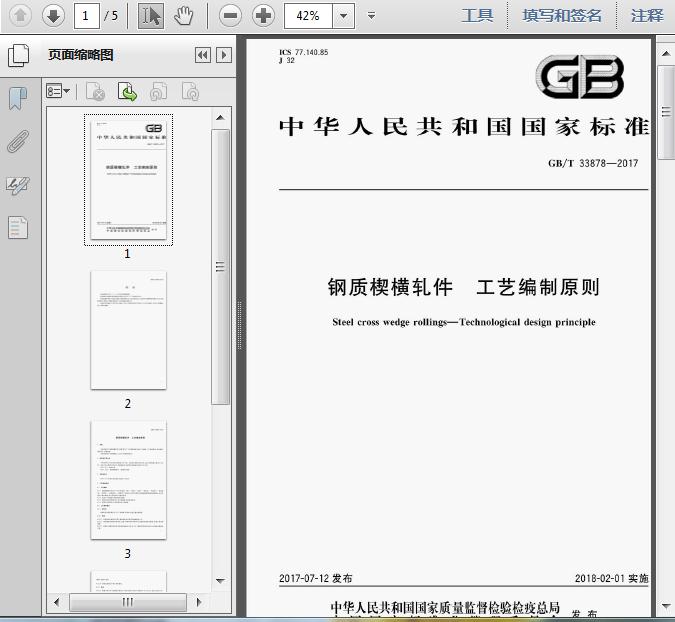Open the 工具 pane
The image size is (675, 622).
pyautogui.click(x=477, y=16)
